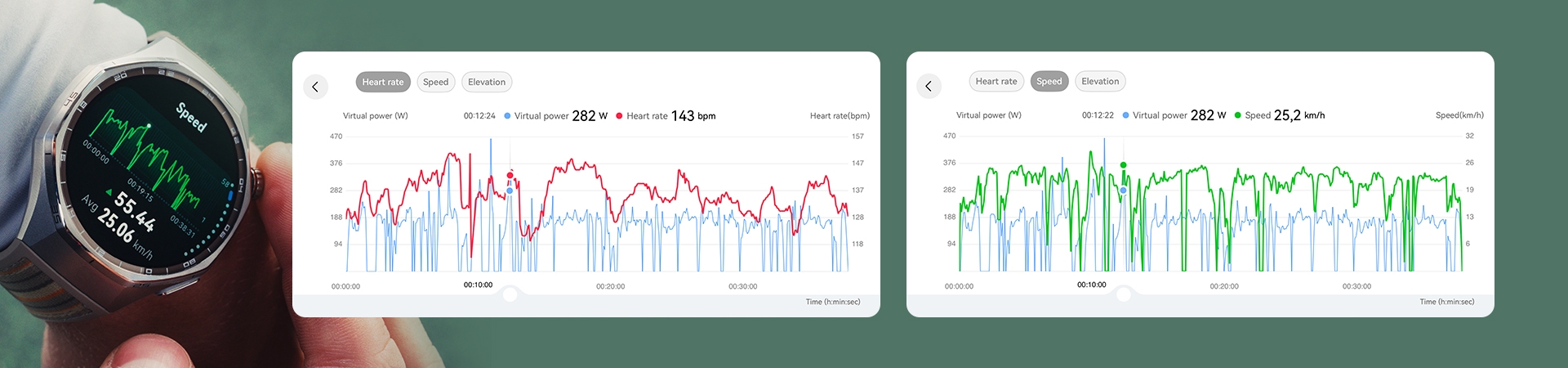Screen dimensions: 1568x368
Task: Switch to Speed tab in the left panel
Action: pos(435,82)
